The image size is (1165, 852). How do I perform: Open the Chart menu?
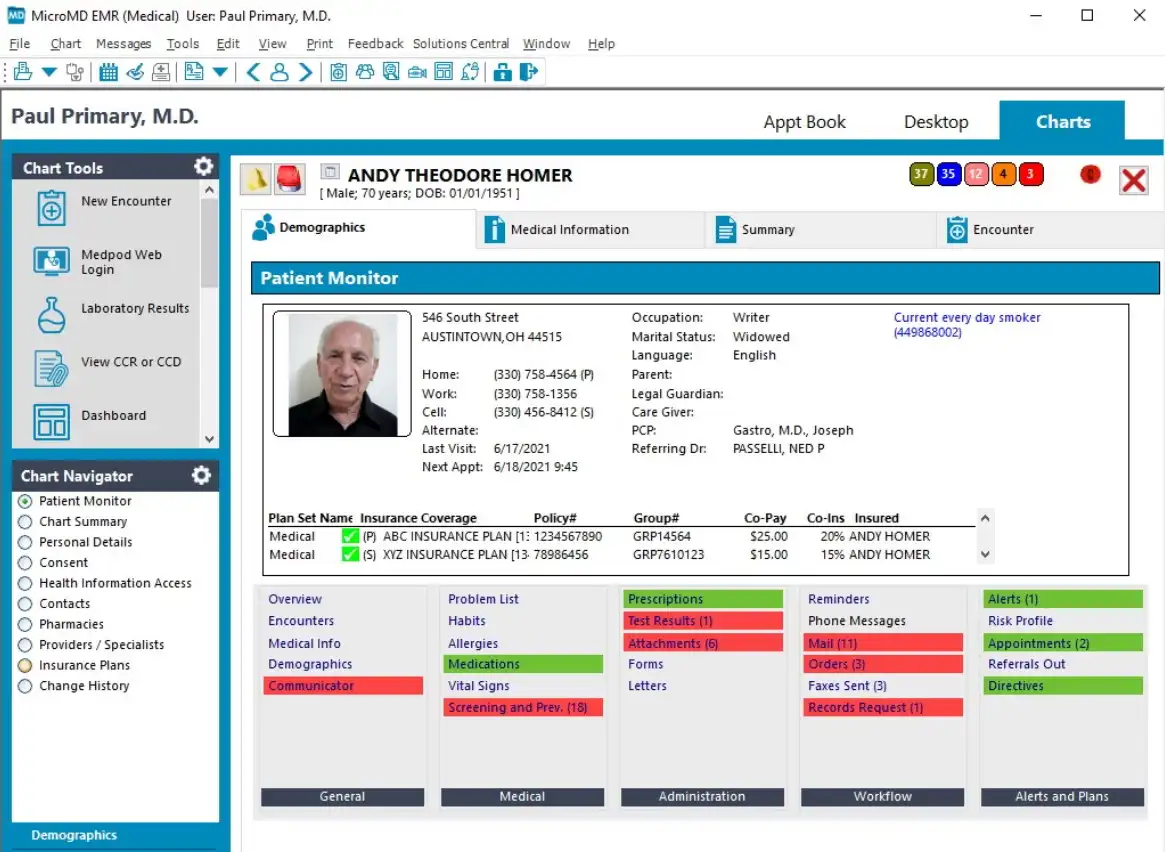coord(65,43)
